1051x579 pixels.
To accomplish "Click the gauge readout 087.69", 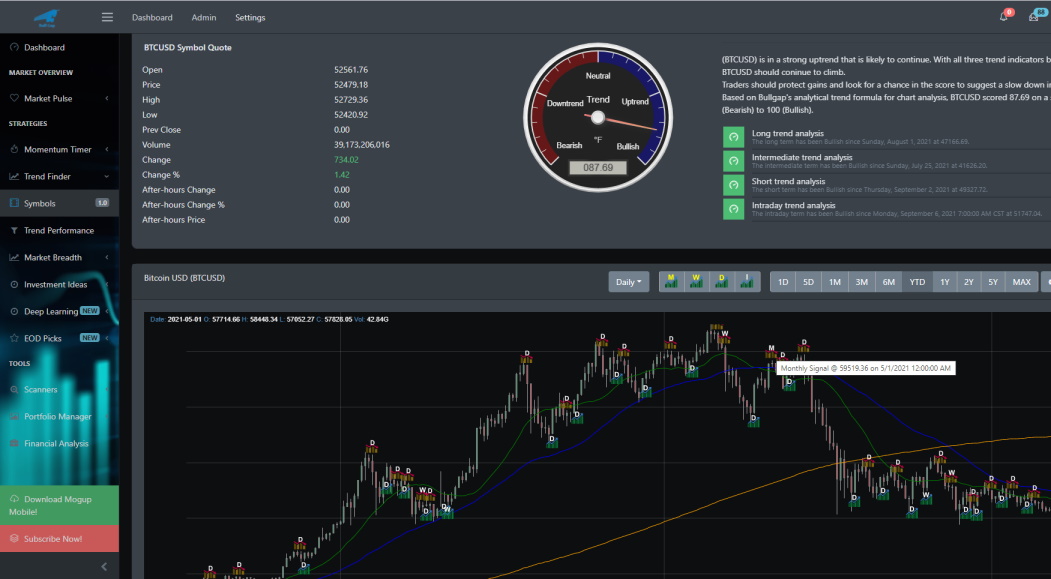I will tap(598, 168).
